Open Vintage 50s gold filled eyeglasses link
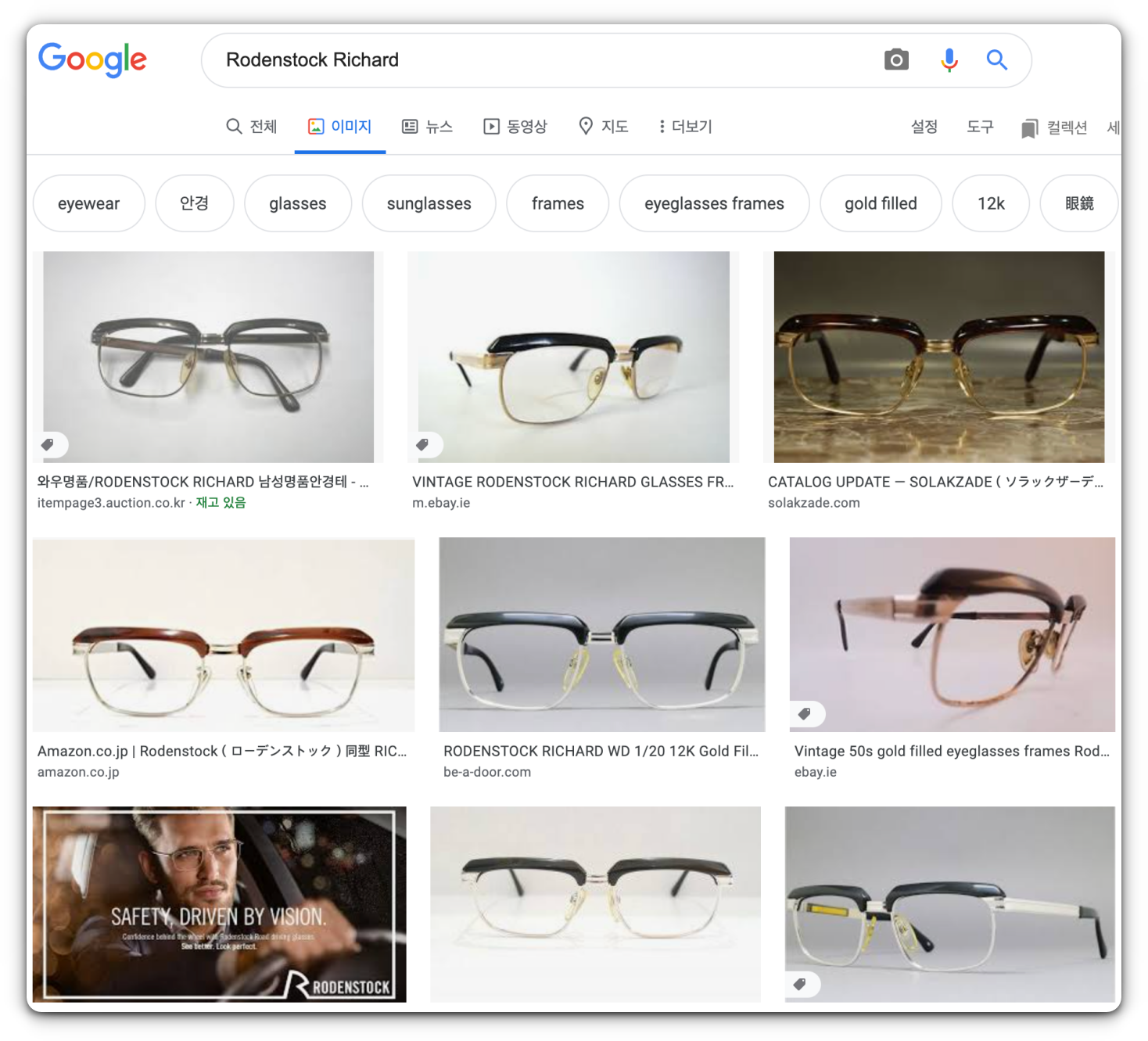Screen dimensions: 1148x1041 952,751
